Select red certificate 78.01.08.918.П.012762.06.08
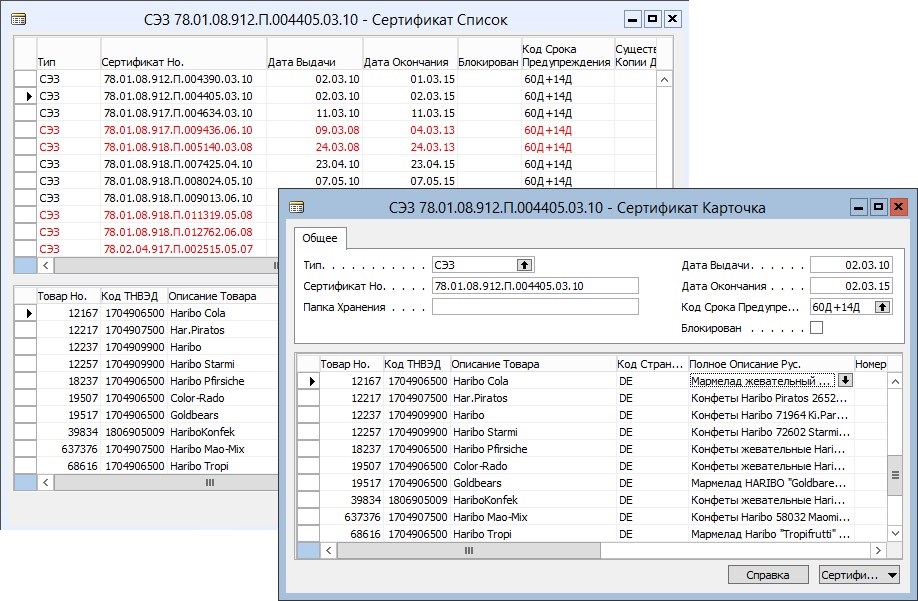 tap(178, 232)
